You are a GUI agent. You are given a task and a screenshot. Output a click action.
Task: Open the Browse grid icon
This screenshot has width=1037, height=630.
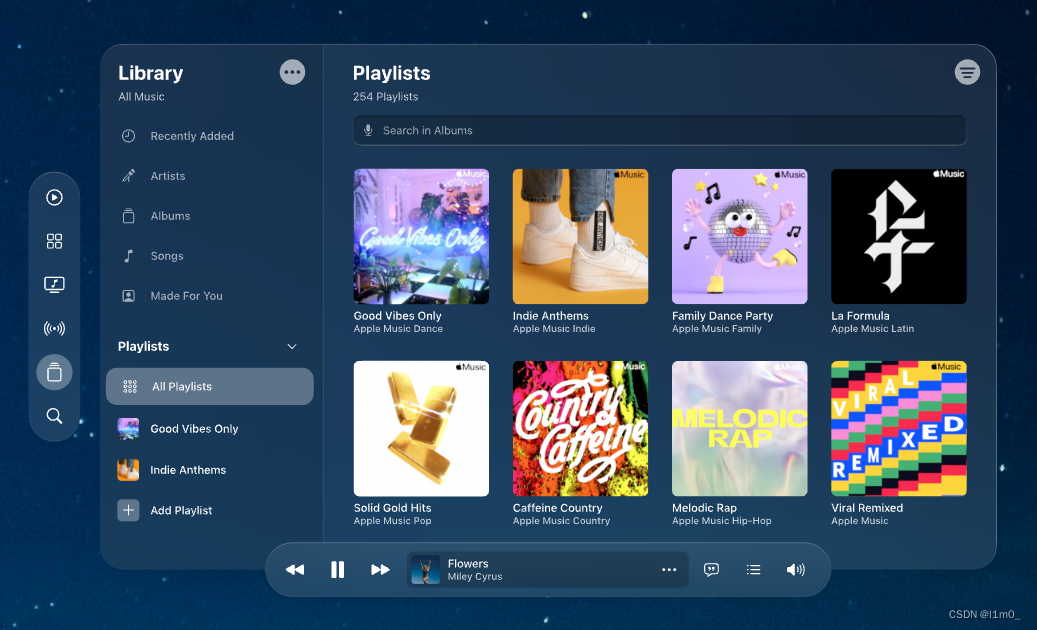click(54, 241)
